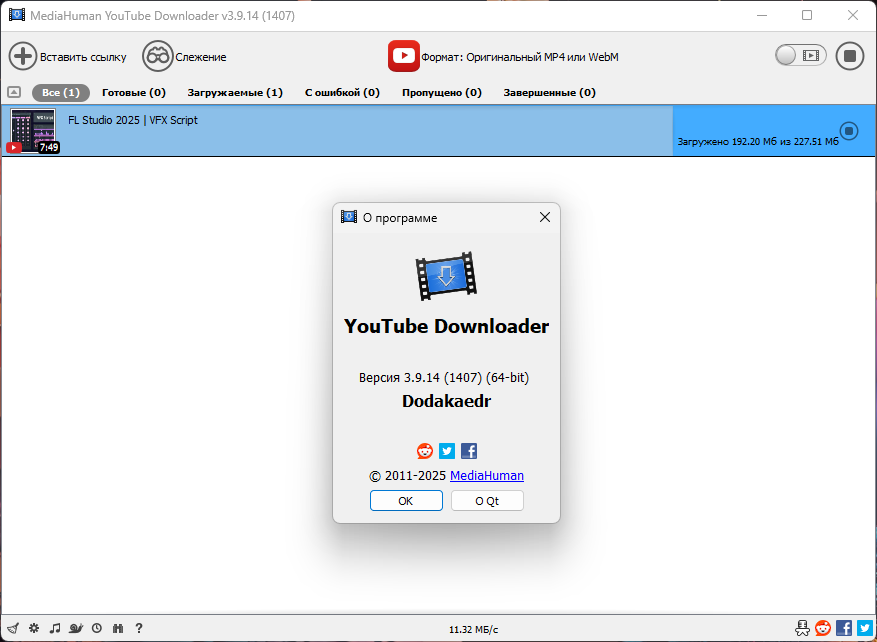Click title FL Studio 2025 | VFX Script
Viewport: 877px width, 642px height.
tap(133, 120)
